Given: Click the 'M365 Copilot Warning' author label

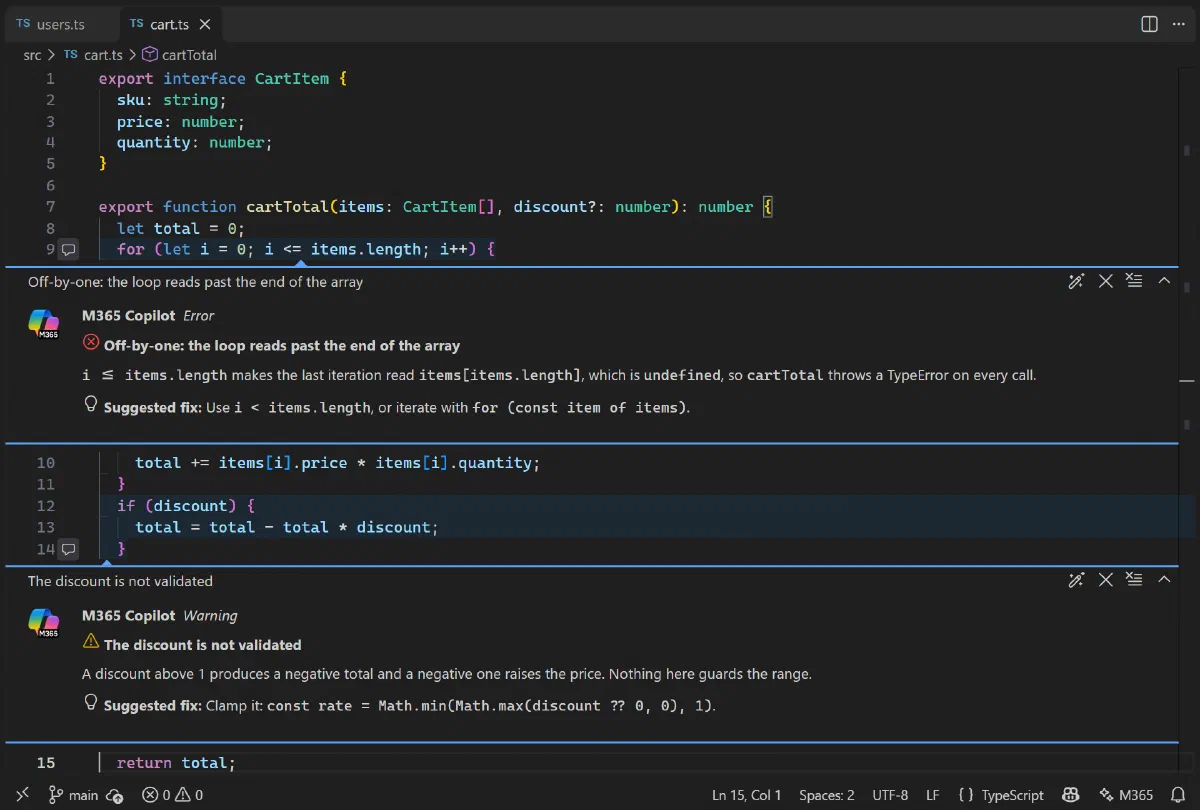Looking at the screenshot, I should [160, 615].
